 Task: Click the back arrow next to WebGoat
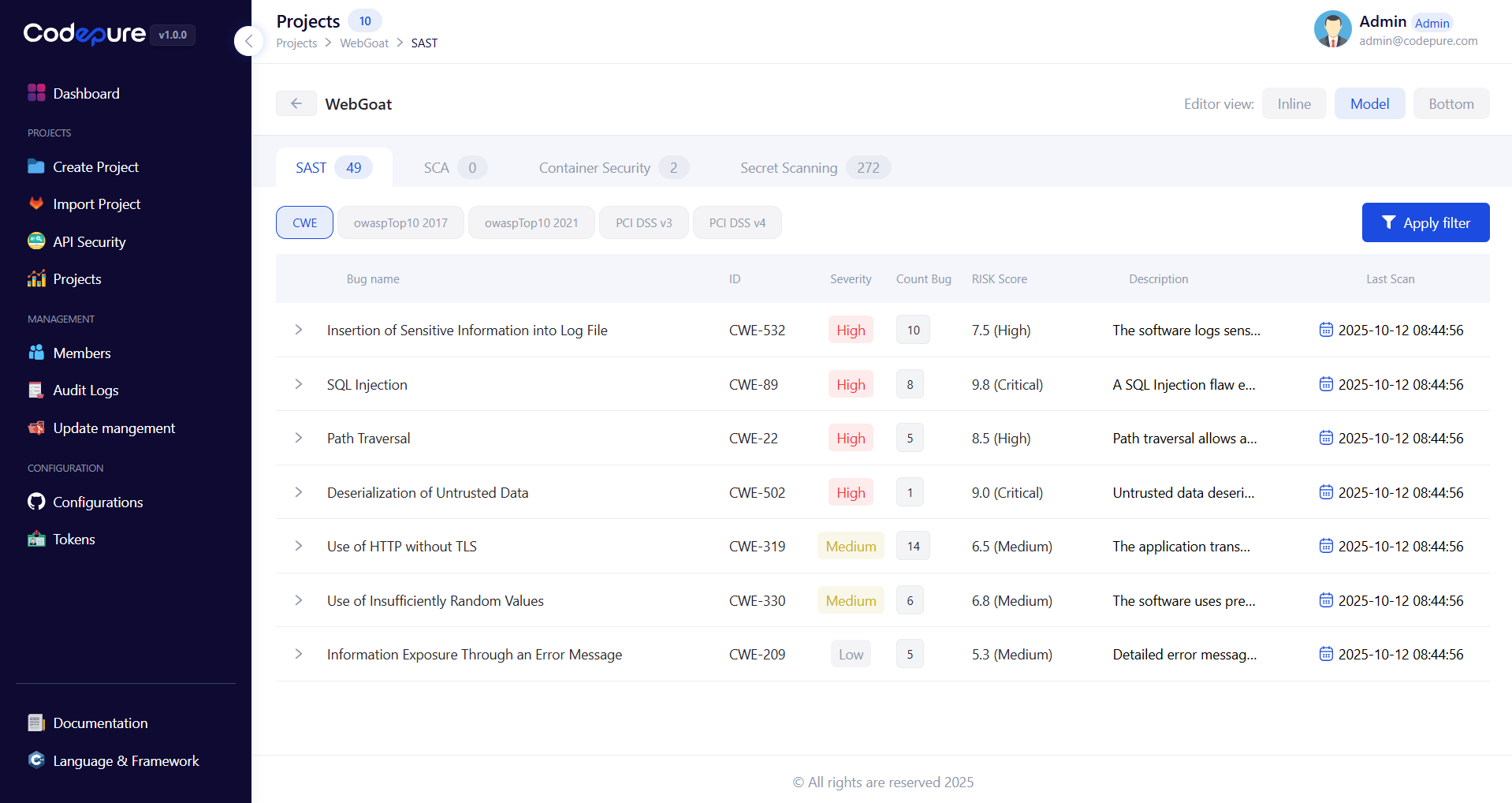coord(296,103)
